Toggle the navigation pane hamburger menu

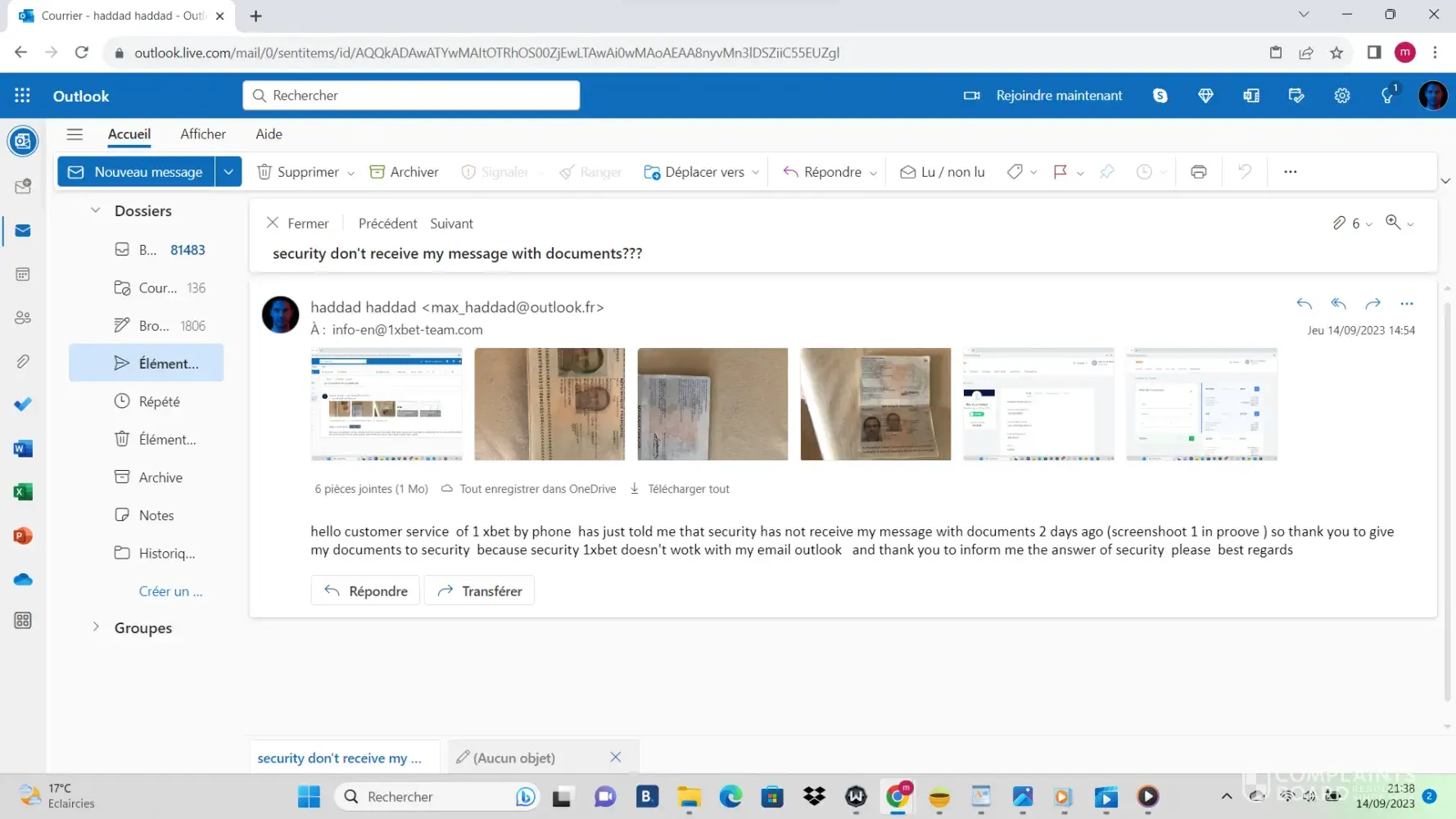[x=75, y=134]
